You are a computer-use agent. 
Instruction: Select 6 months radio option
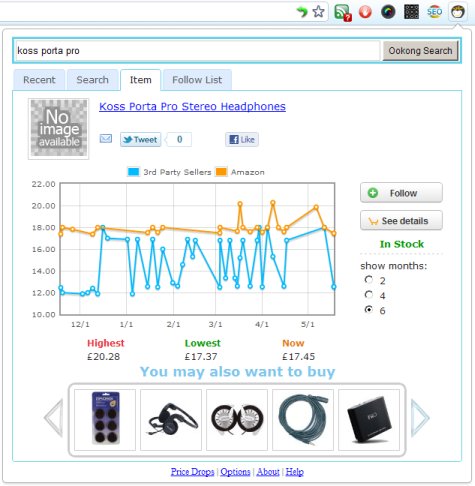coord(369,310)
